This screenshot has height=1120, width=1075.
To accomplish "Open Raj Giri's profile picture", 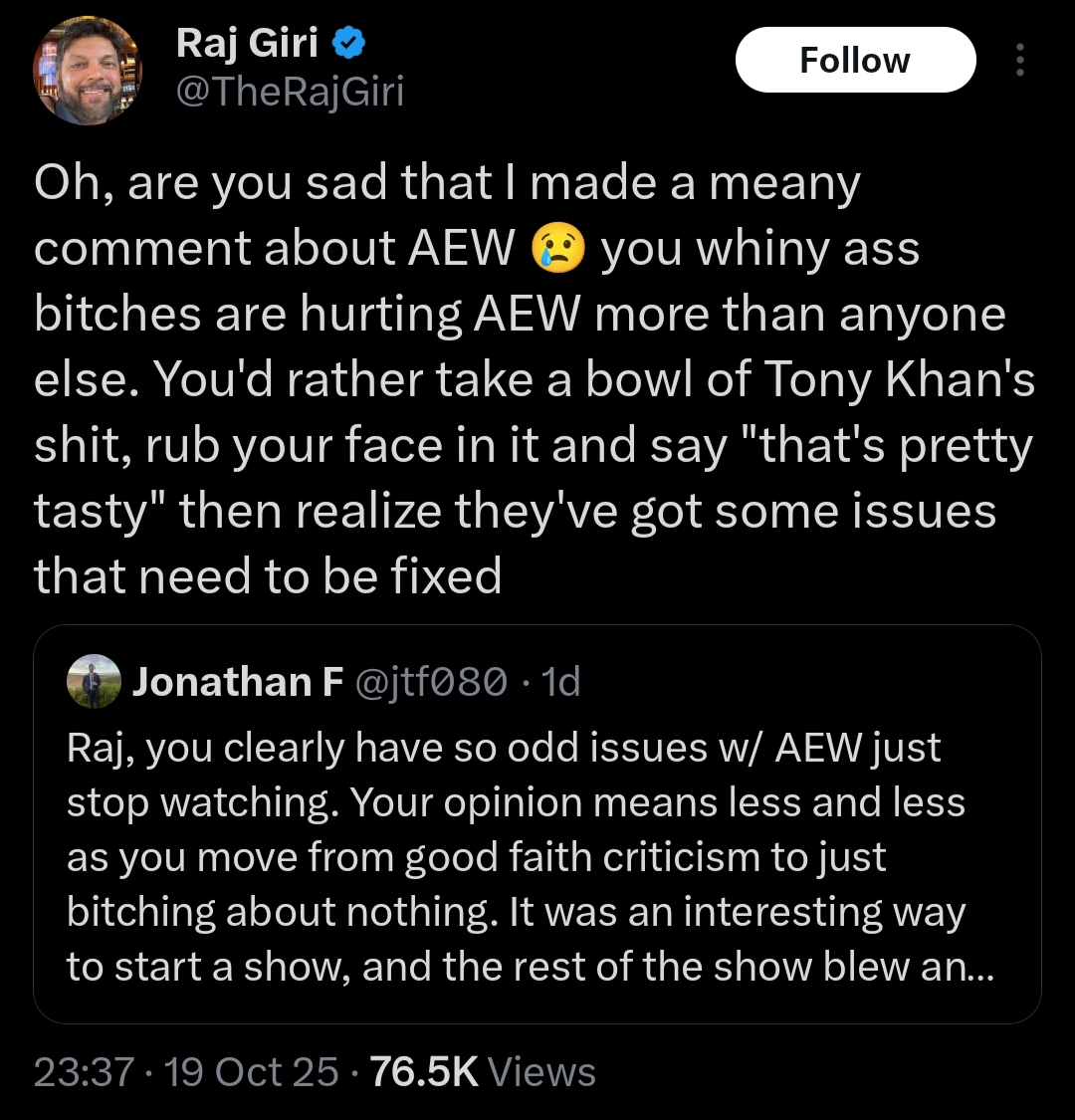I will [88, 71].
